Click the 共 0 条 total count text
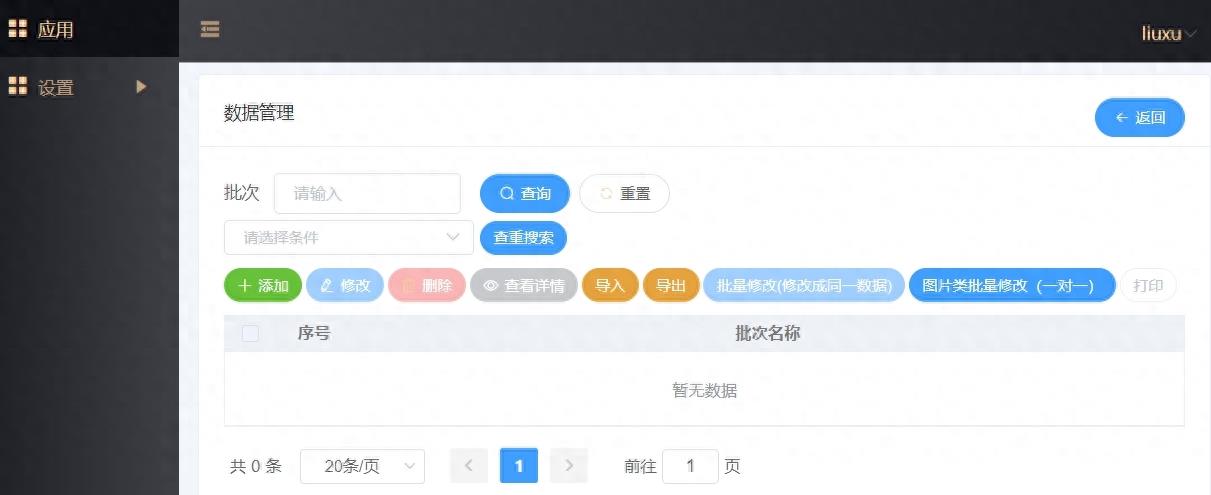This screenshot has width=1211, height=495. 256,466
